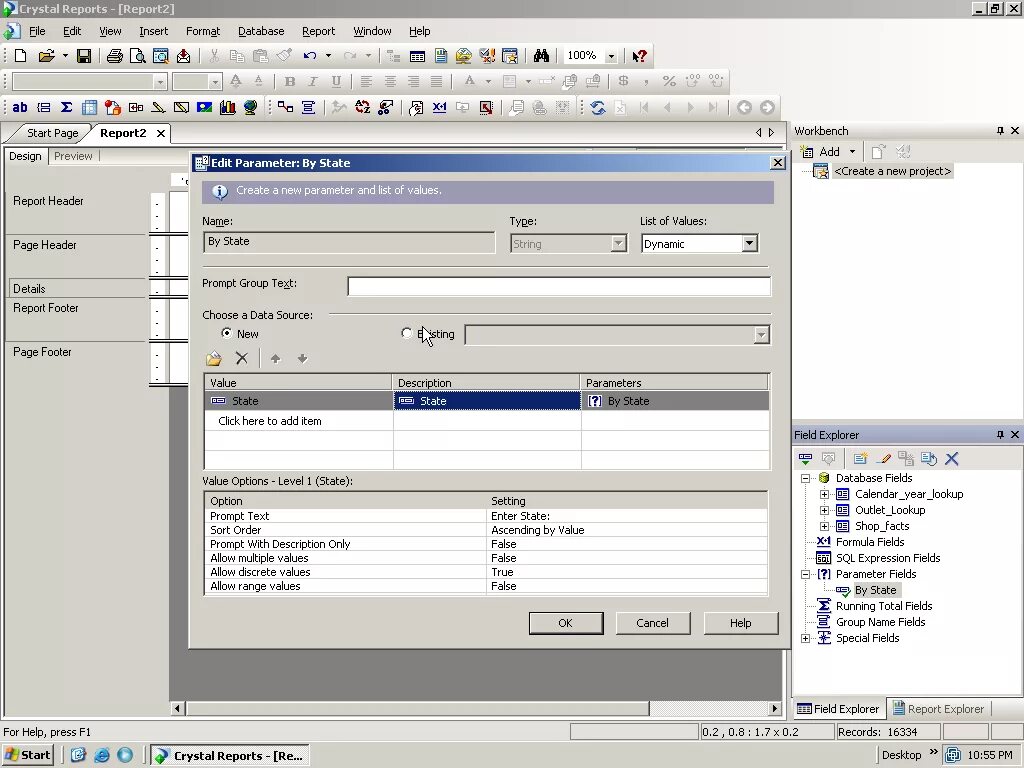Image resolution: width=1024 pixels, height=768 pixels.
Task: Open the List of Values Dynamic dropdown
Action: (x=749, y=244)
